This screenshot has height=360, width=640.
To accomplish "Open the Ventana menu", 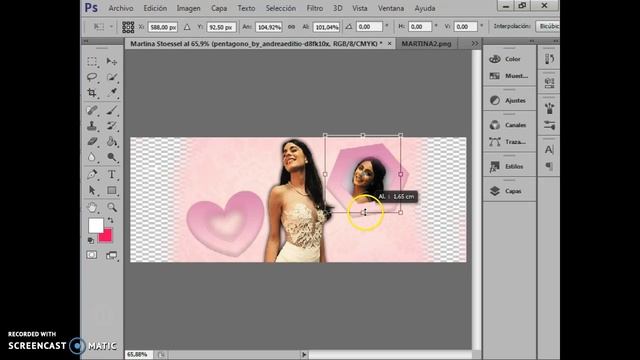I will [x=391, y=8].
